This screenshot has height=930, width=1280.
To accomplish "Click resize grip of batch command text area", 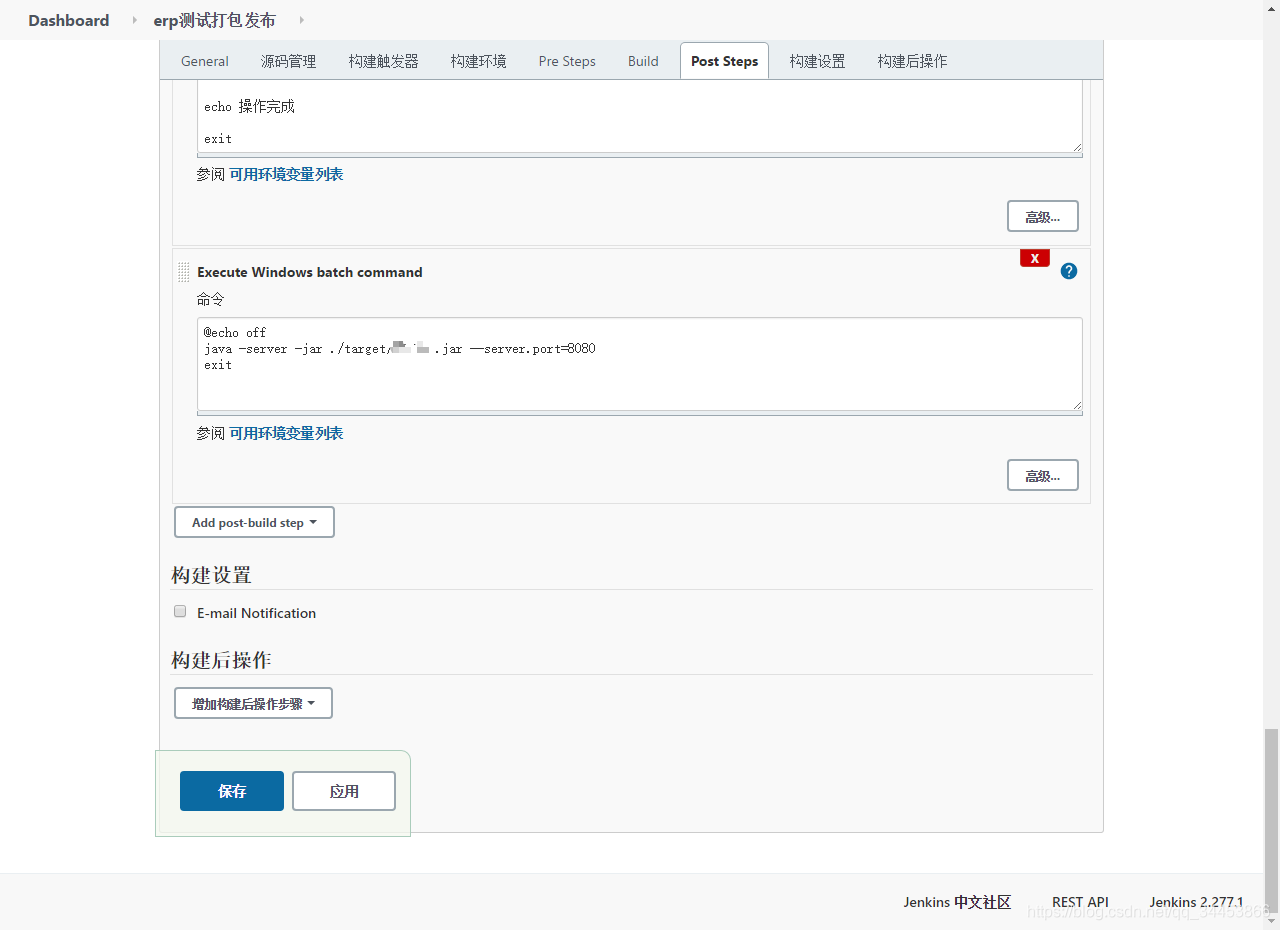I will (x=1076, y=404).
